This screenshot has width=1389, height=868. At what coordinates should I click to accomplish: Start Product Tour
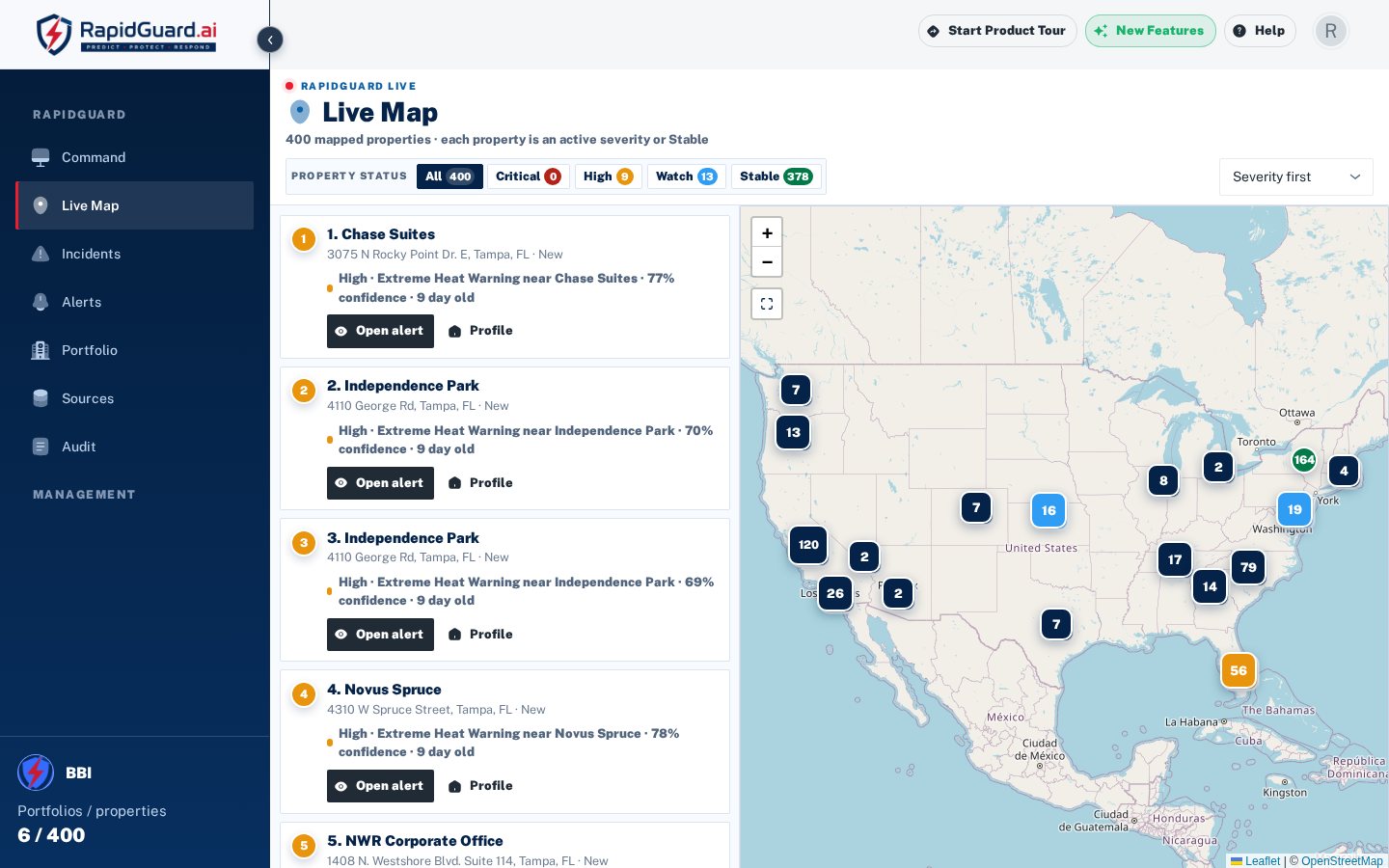pyautogui.click(x=997, y=31)
